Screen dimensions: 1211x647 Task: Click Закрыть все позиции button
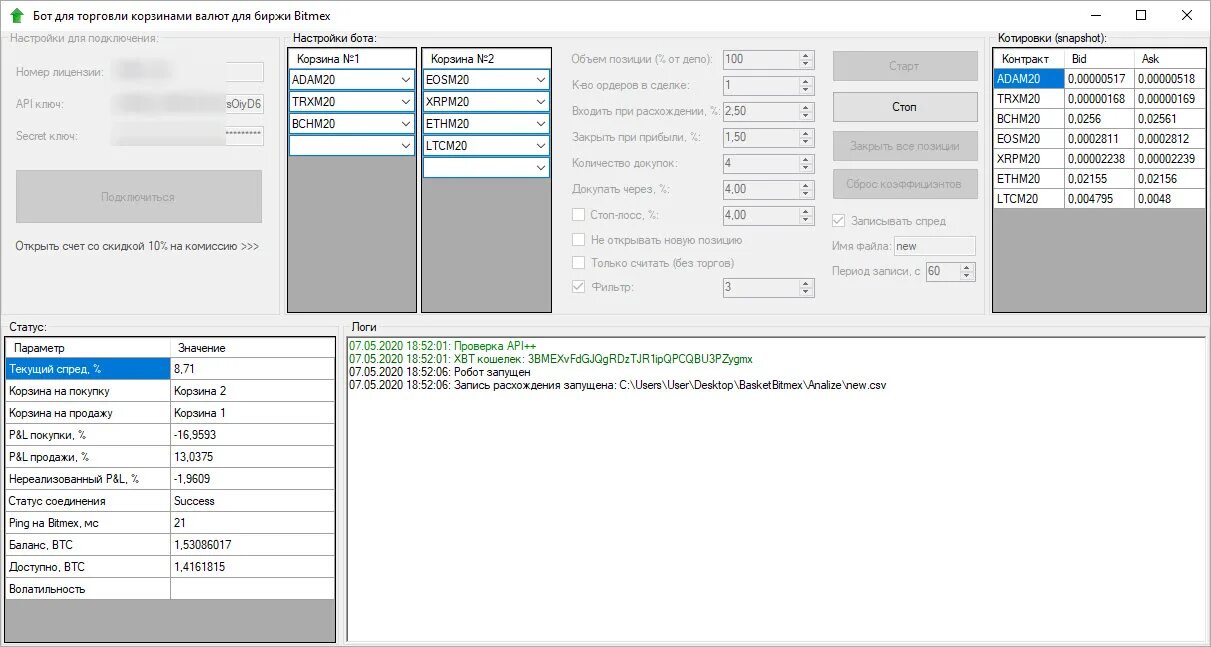pos(905,146)
